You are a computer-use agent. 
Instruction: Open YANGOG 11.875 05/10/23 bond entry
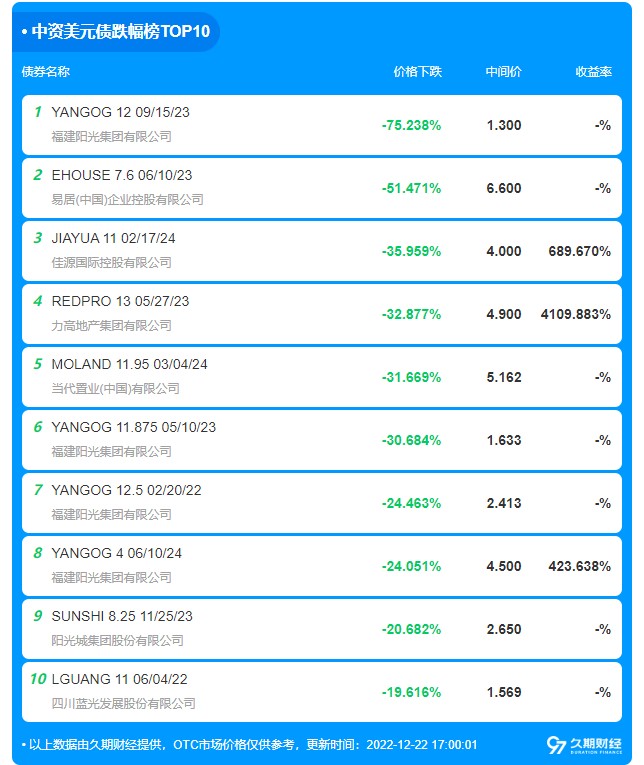[x=322, y=440]
